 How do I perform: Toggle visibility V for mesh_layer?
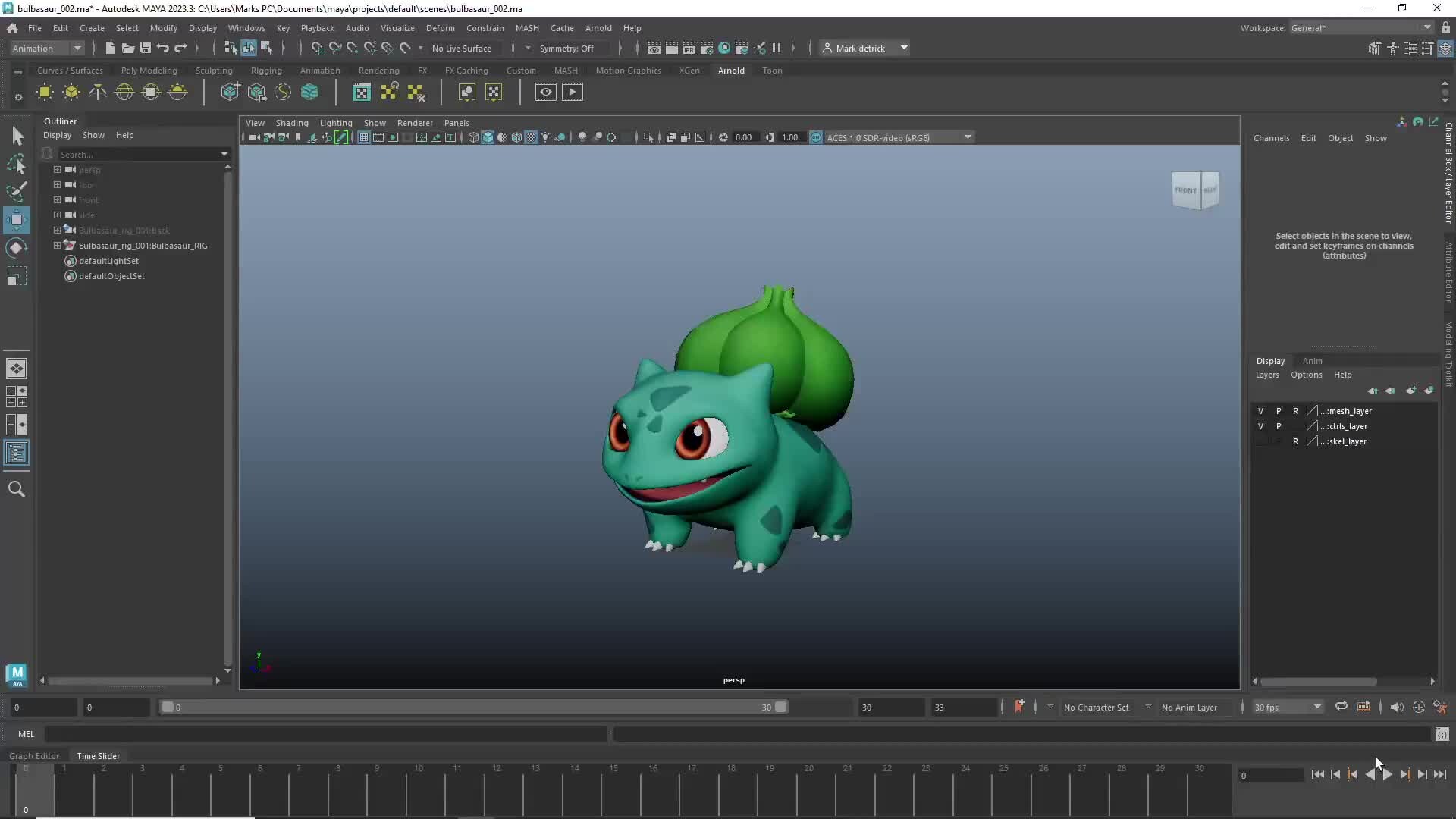pyautogui.click(x=1260, y=410)
